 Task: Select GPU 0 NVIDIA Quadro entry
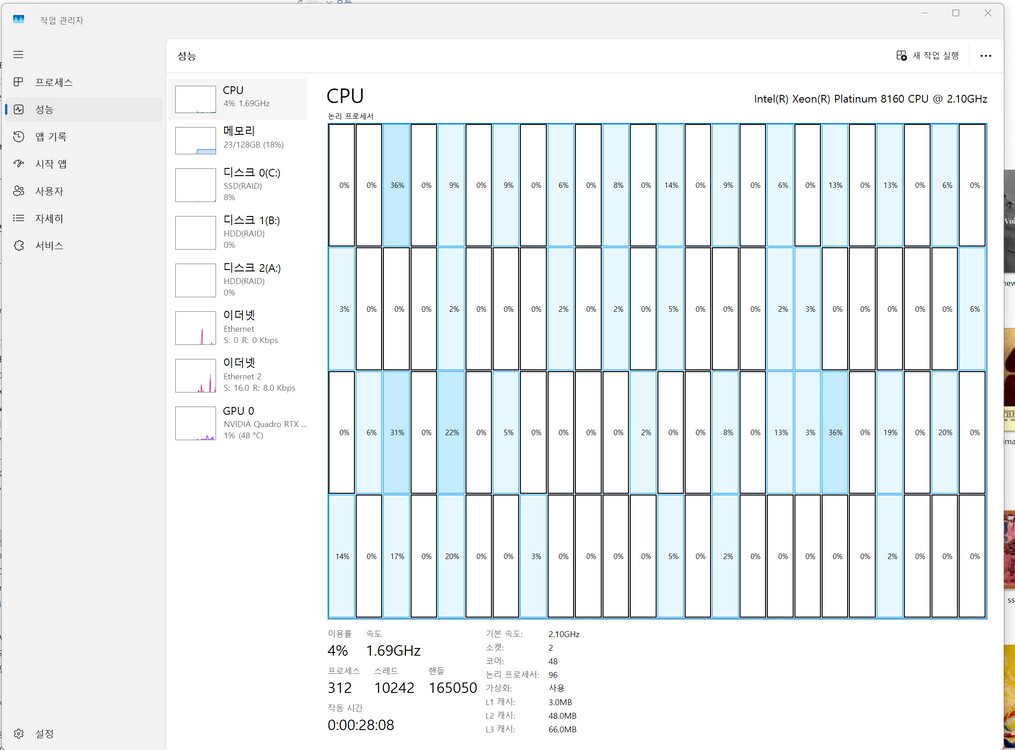click(238, 423)
